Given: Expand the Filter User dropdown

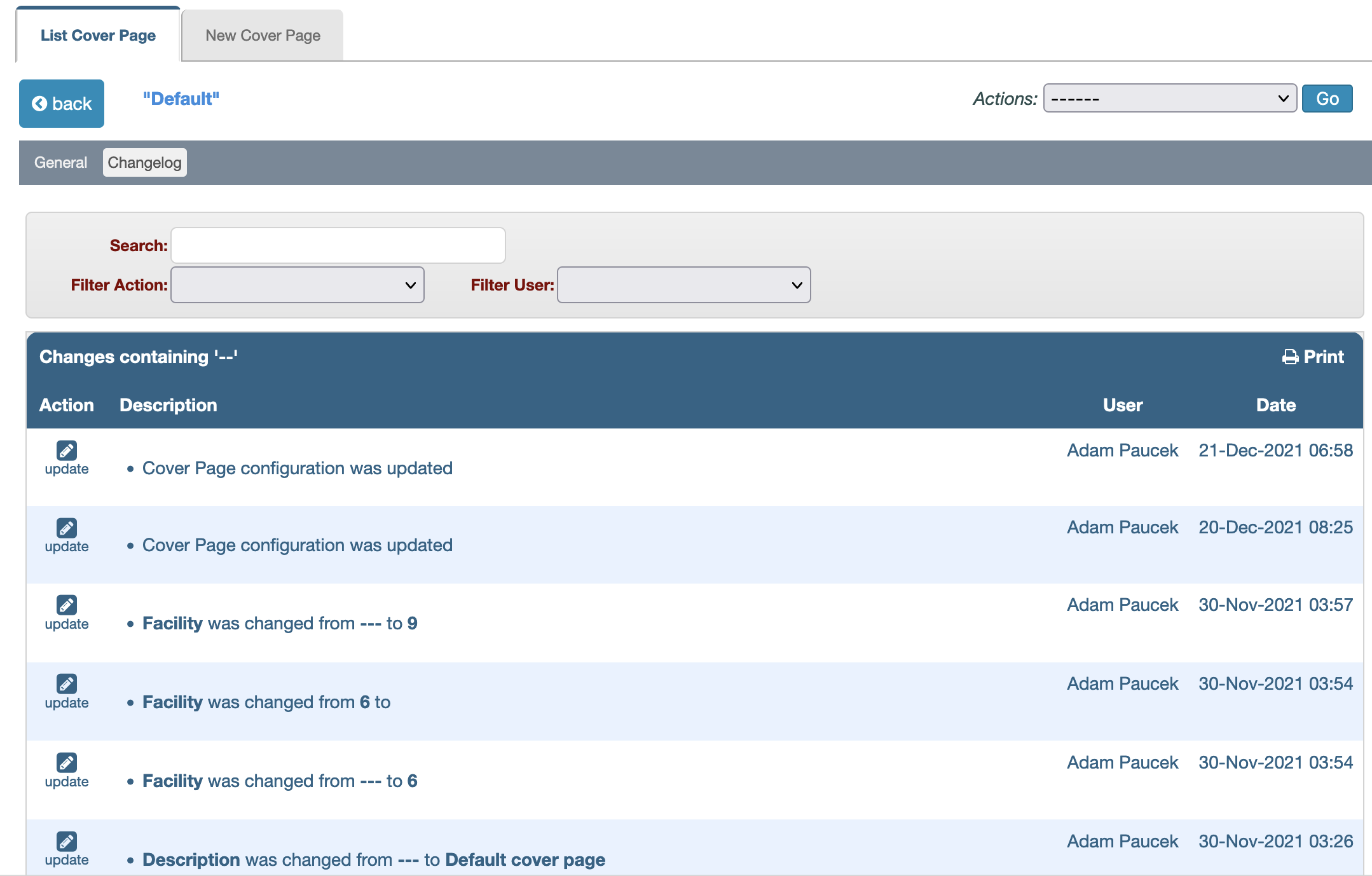Looking at the screenshot, I should pos(683,285).
